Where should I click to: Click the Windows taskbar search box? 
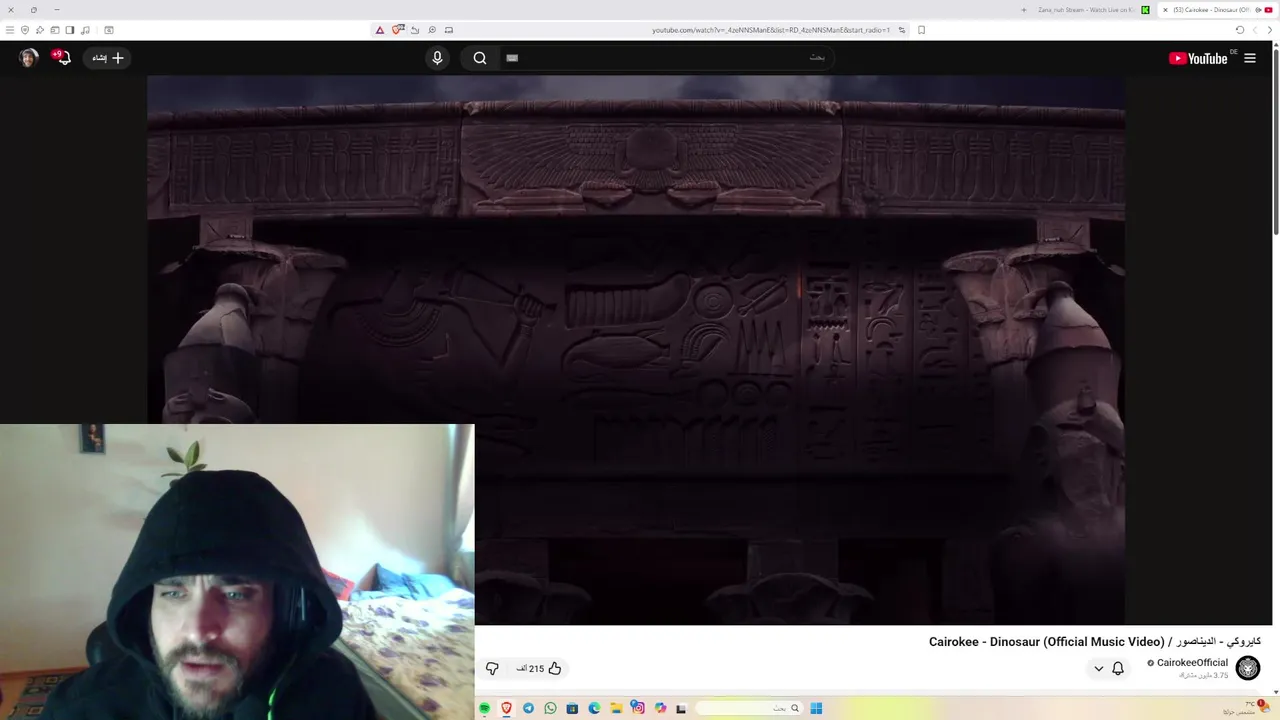coord(749,708)
